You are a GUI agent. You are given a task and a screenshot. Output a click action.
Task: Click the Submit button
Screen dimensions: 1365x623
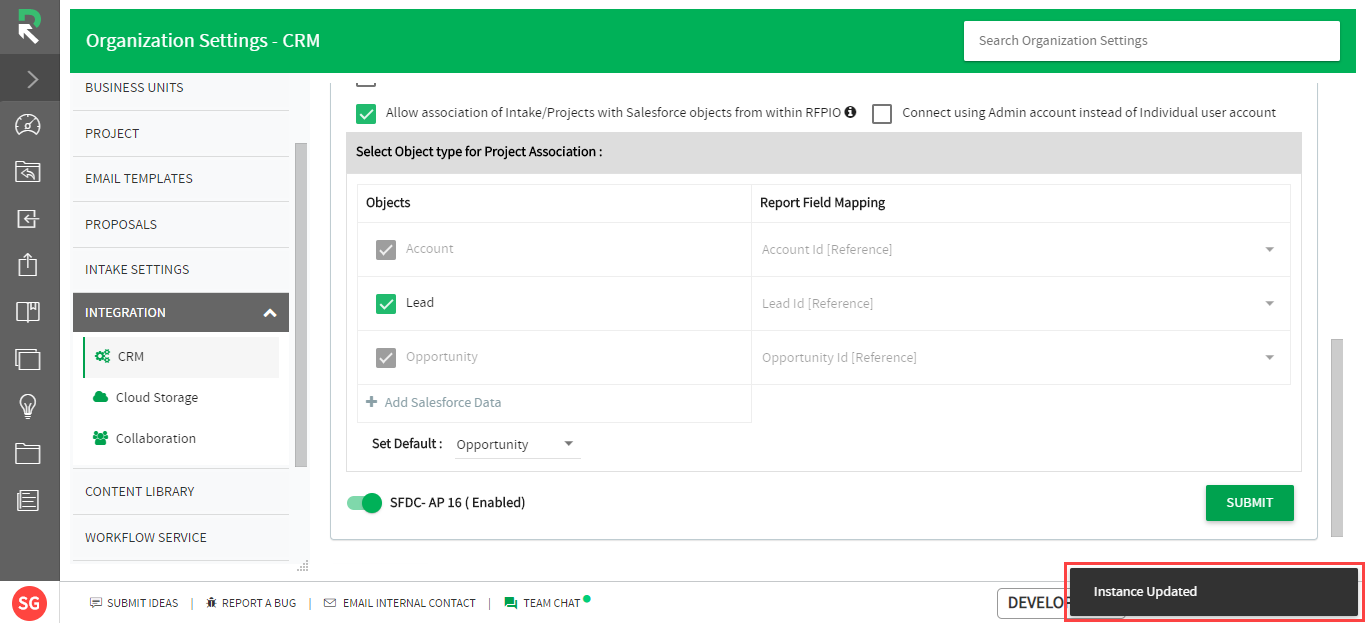pos(1250,503)
